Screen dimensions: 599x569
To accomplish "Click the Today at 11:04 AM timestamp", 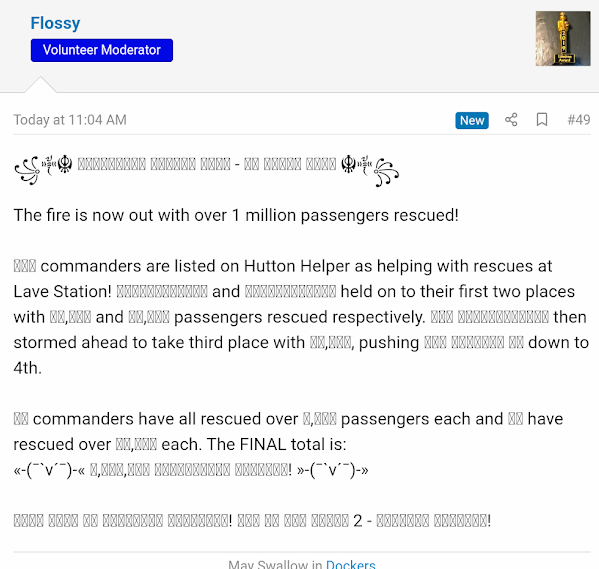I will pyautogui.click(x=70, y=120).
